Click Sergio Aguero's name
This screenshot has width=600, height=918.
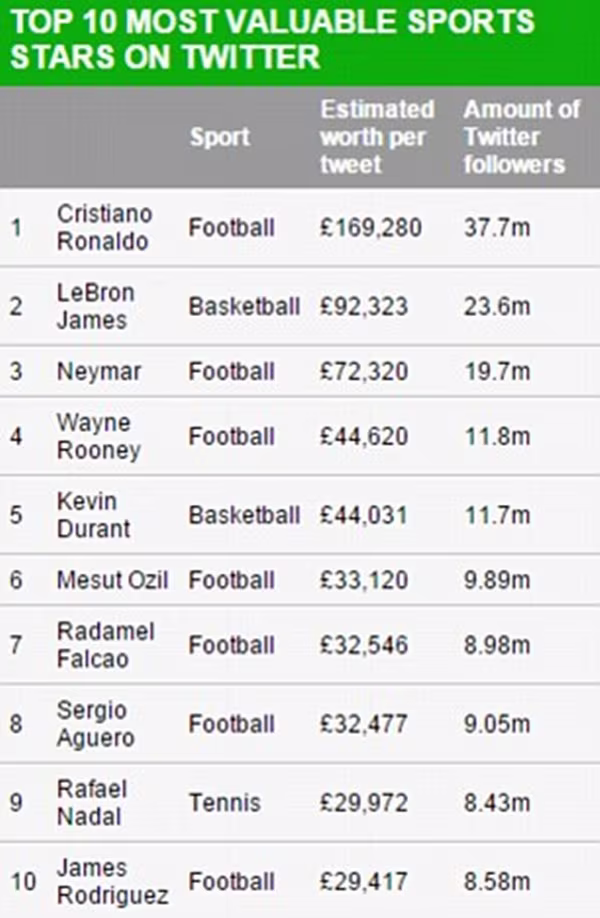(x=95, y=724)
